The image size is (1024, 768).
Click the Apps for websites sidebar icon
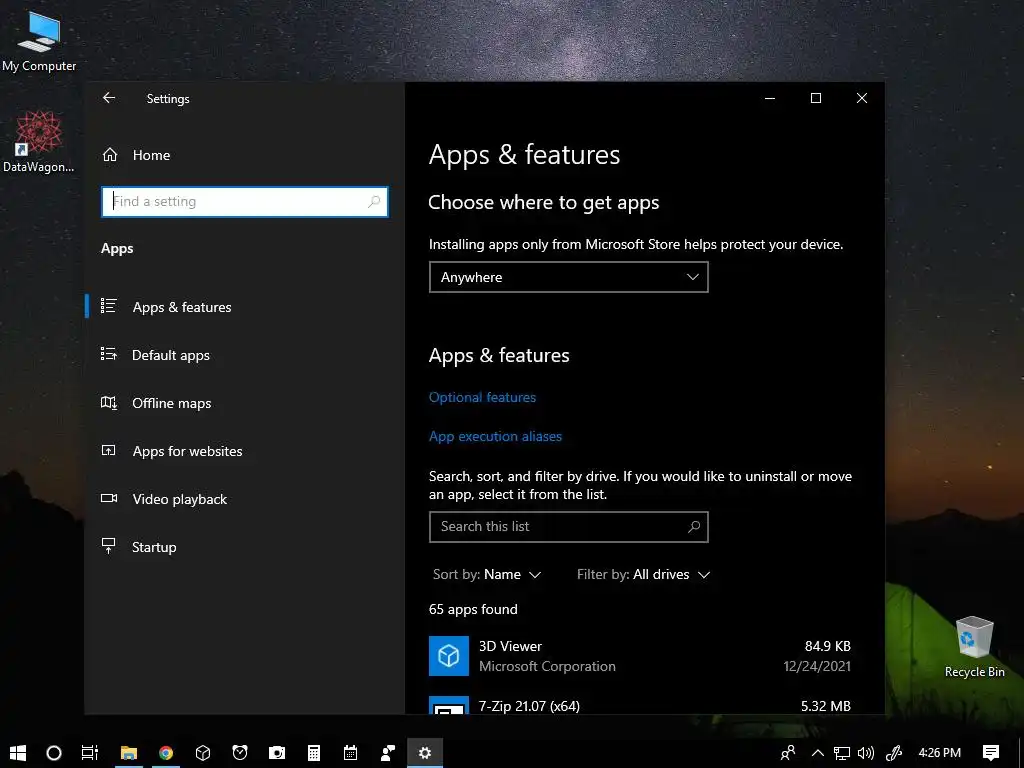point(108,450)
